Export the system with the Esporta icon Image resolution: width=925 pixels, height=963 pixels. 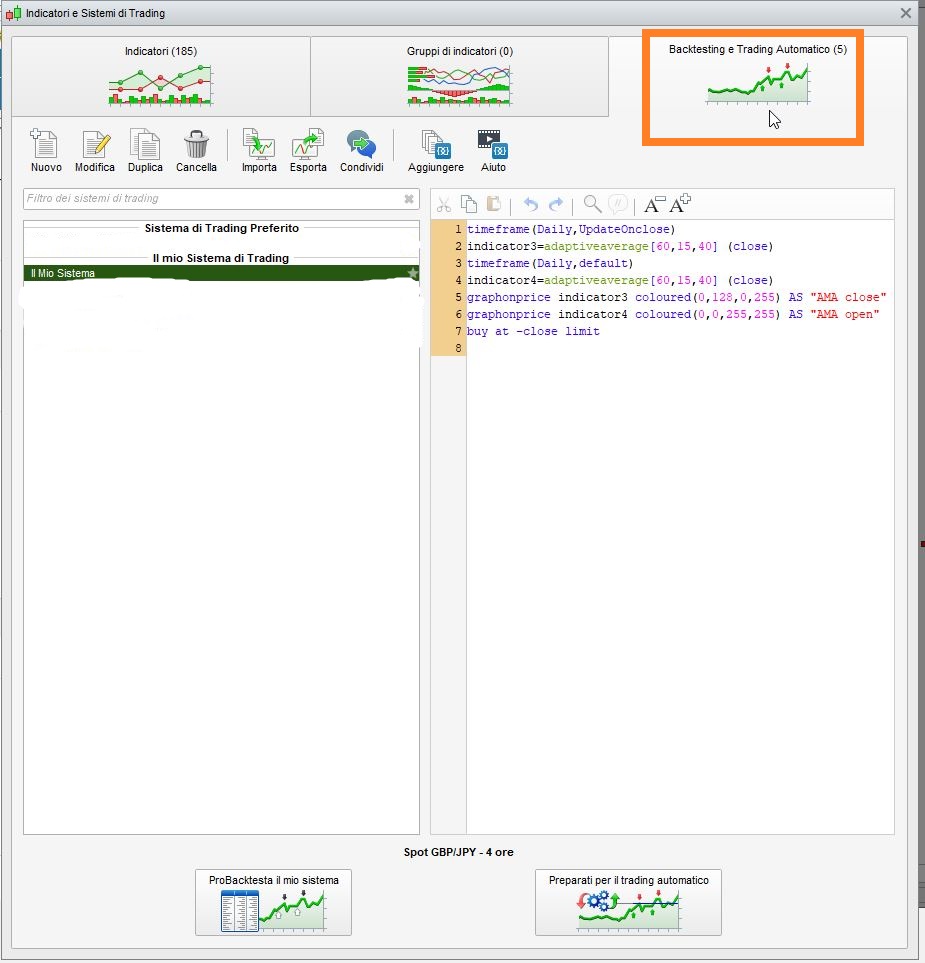[308, 150]
